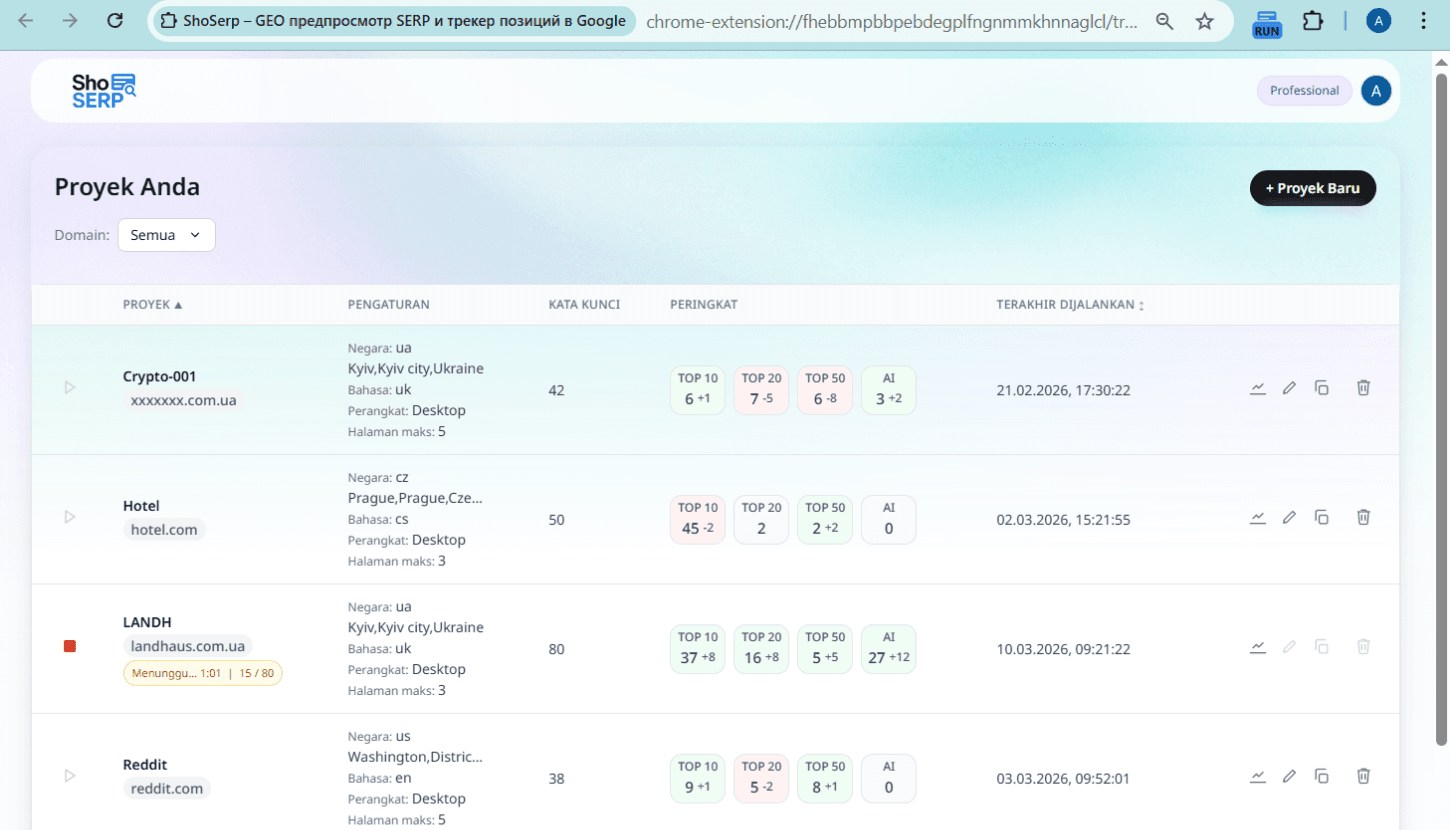This screenshot has height=830, width=1450.
Task: Open the Crypto-001 project name
Action: (x=160, y=376)
